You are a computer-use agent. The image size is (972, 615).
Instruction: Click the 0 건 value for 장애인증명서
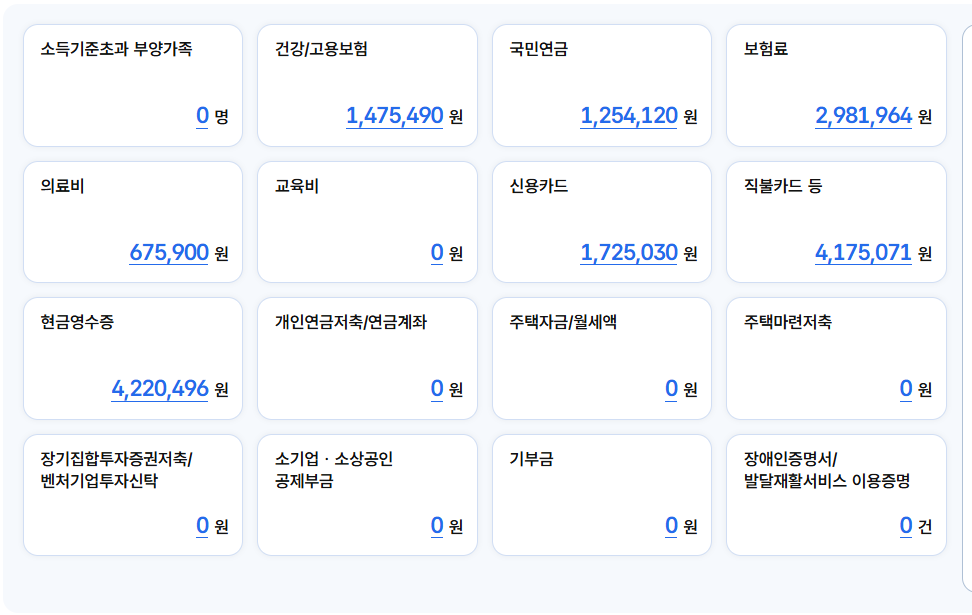coord(906,526)
